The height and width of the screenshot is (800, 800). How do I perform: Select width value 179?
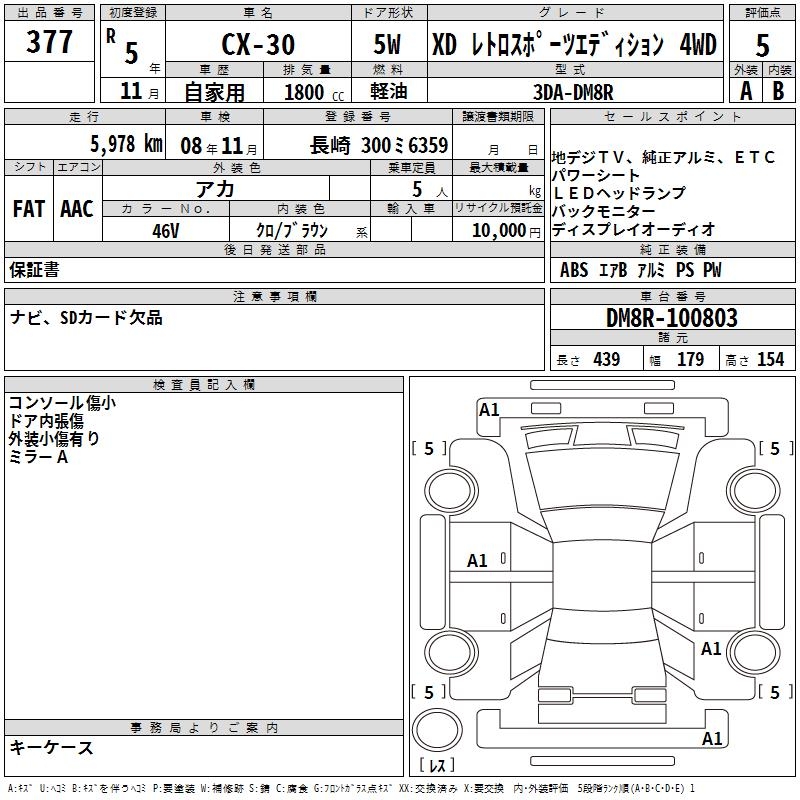[x=690, y=359]
